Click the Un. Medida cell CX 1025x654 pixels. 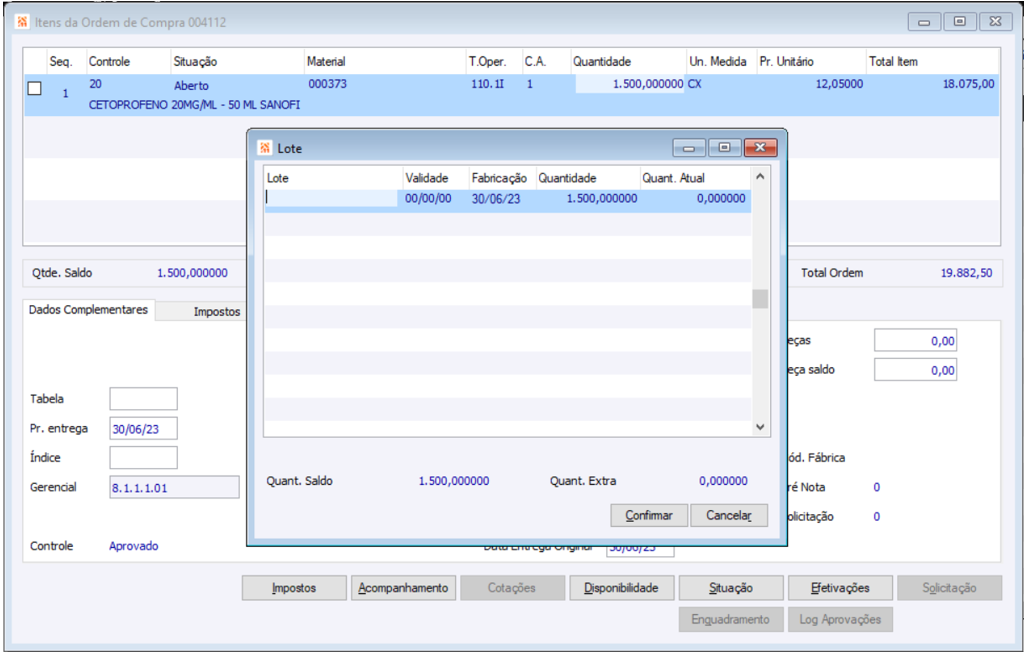[x=694, y=84]
